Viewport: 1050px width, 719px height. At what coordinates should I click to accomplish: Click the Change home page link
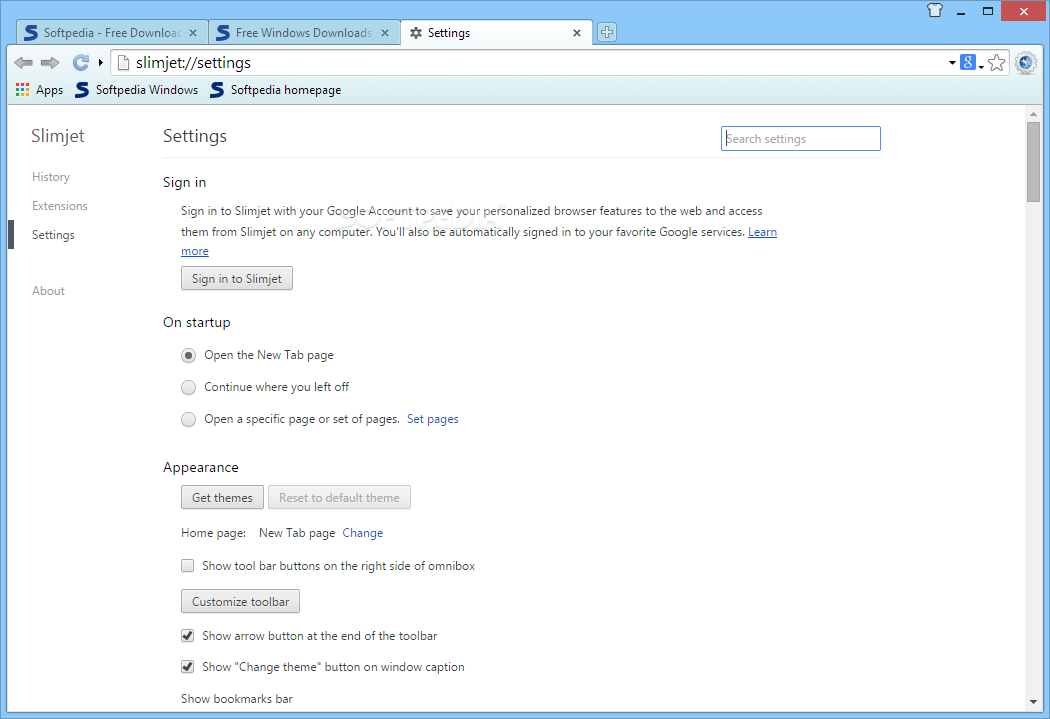tap(362, 533)
